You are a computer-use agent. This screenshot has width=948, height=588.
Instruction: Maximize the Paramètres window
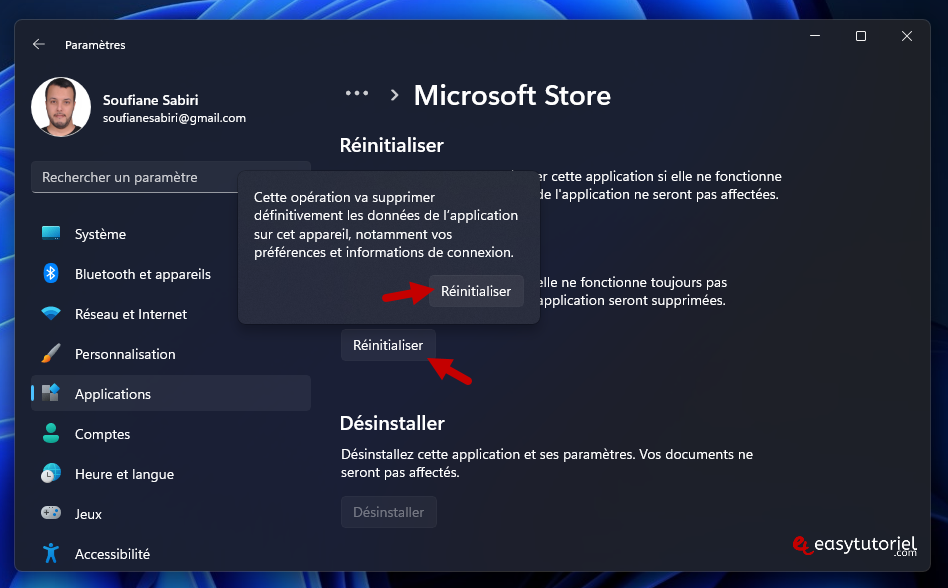click(861, 36)
